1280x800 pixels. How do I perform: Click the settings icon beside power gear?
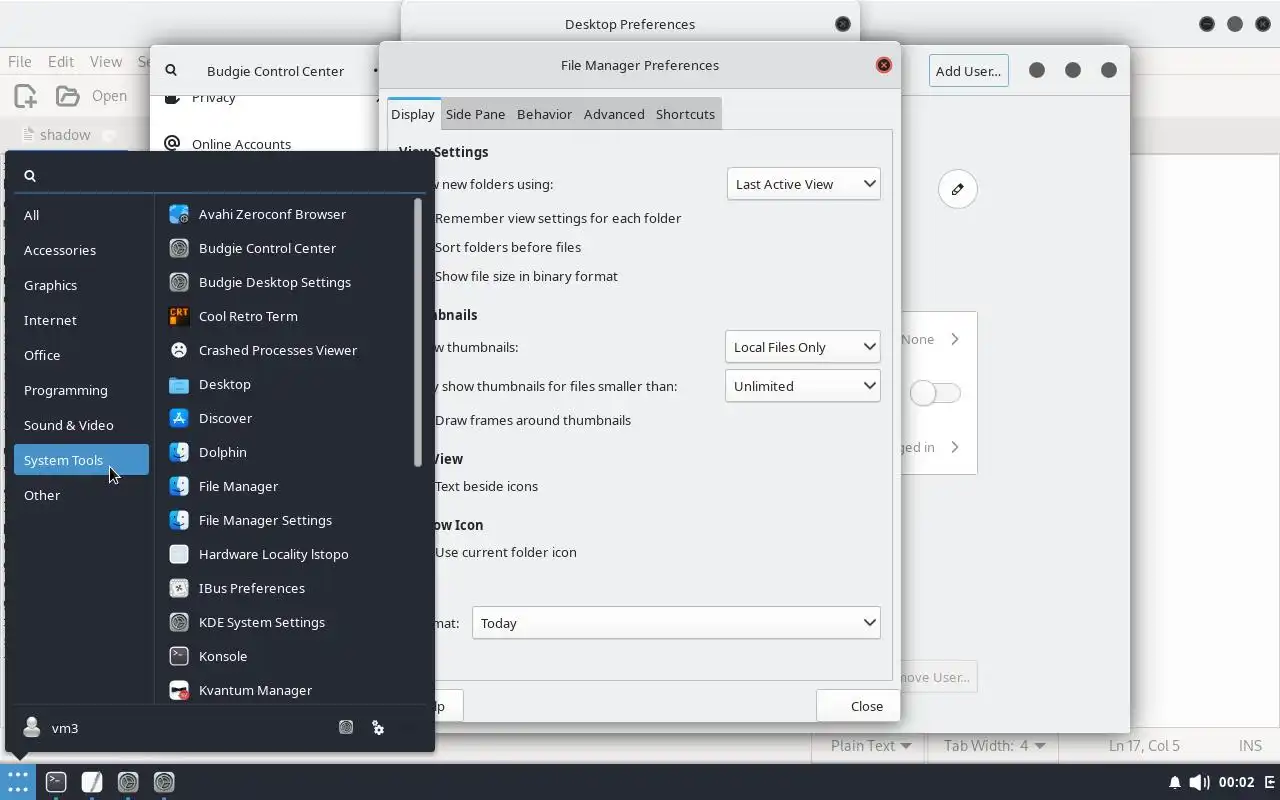tap(346, 728)
